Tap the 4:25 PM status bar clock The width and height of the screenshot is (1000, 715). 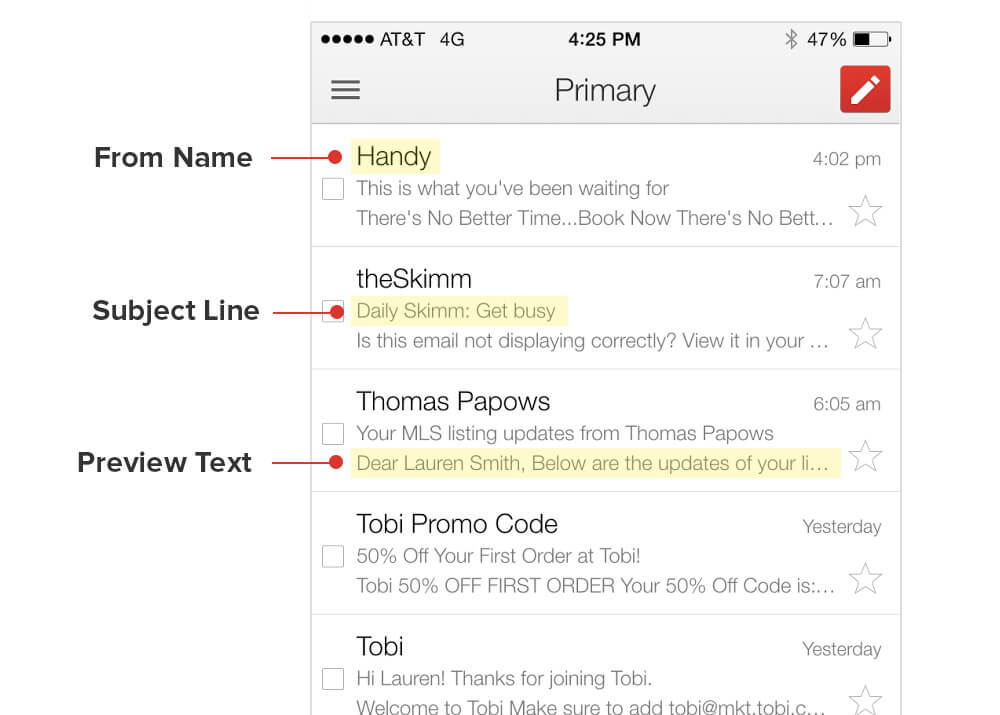tap(605, 40)
